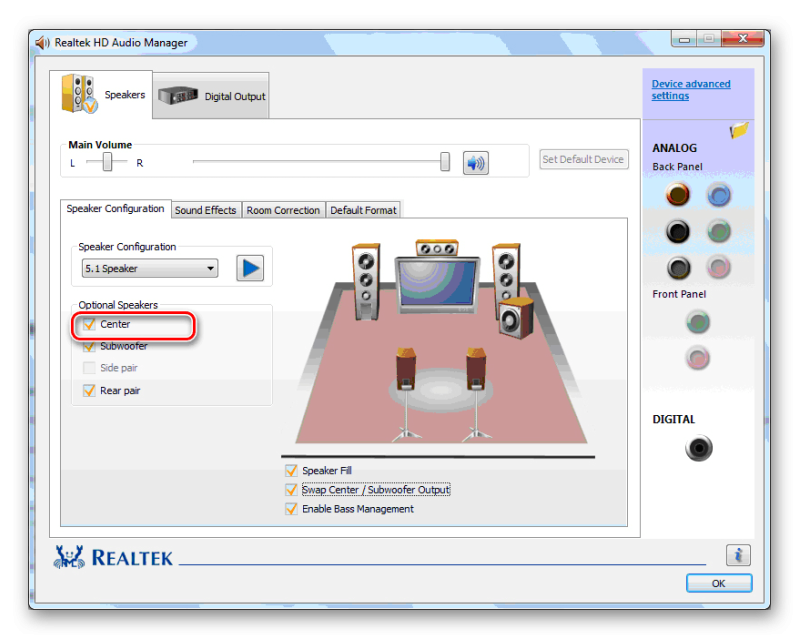Click the front left speaker in room
800x639 pixels.
pos(366,282)
